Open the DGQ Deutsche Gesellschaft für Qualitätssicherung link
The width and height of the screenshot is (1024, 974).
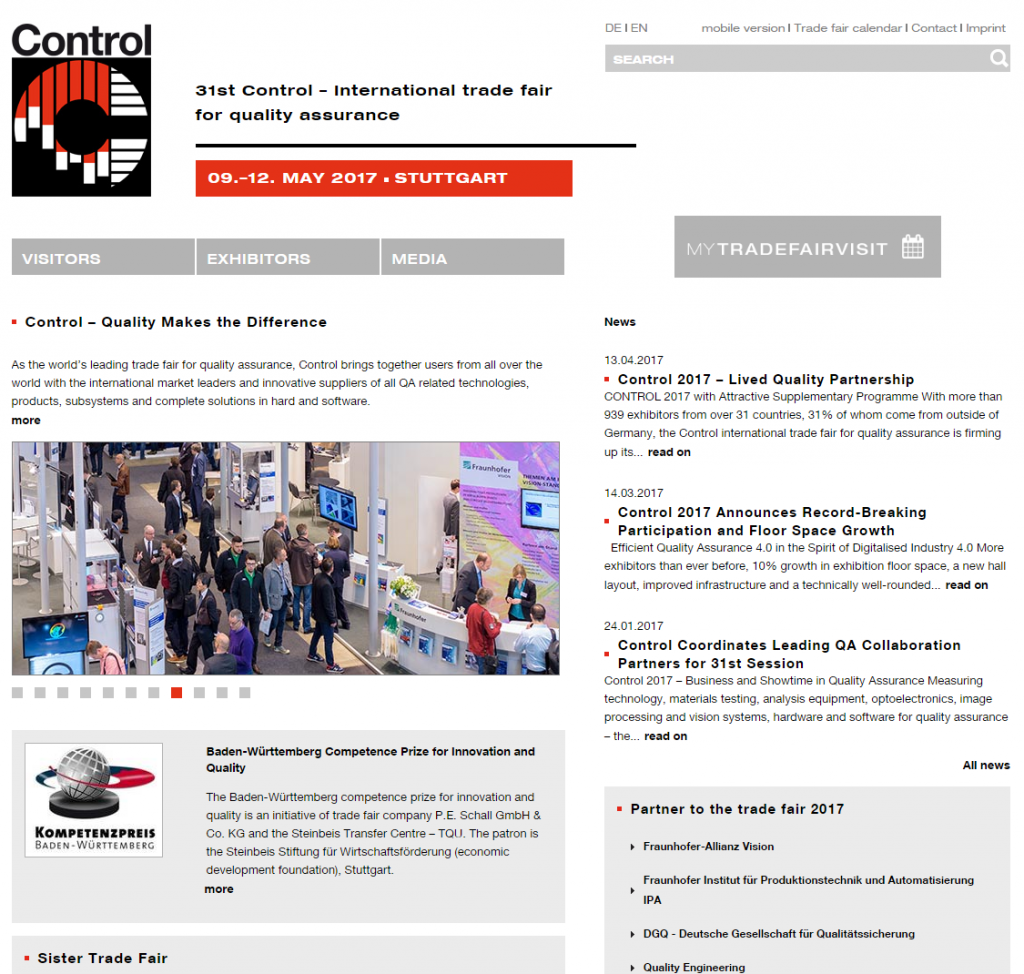tap(779, 934)
